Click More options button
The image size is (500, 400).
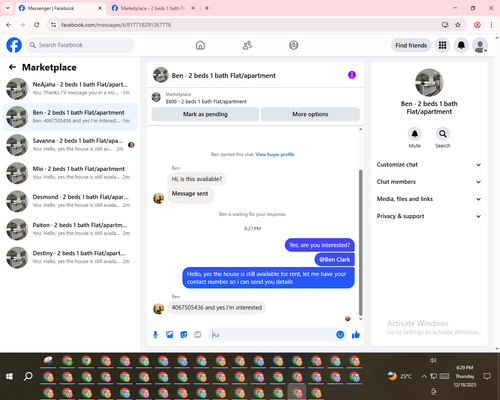point(310,114)
